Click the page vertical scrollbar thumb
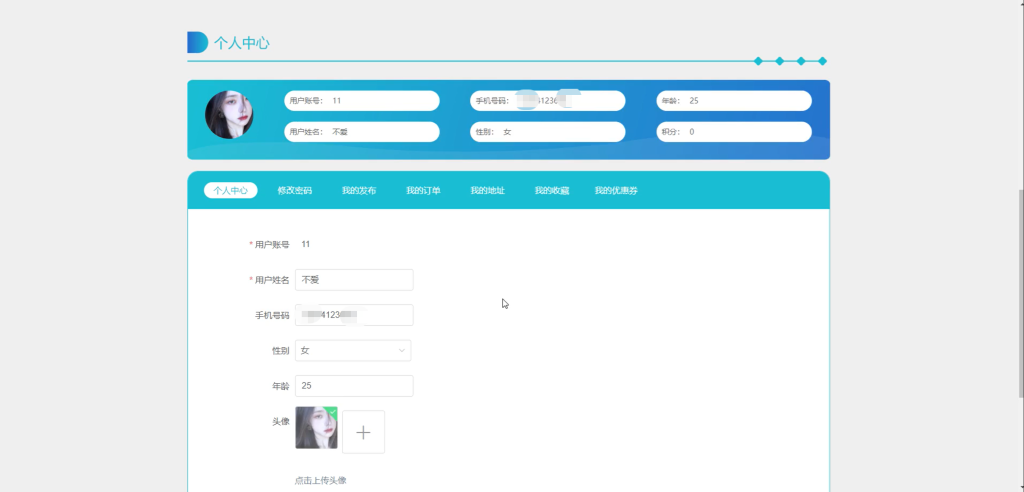1024x492 pixels. [x=1021, y=294]
